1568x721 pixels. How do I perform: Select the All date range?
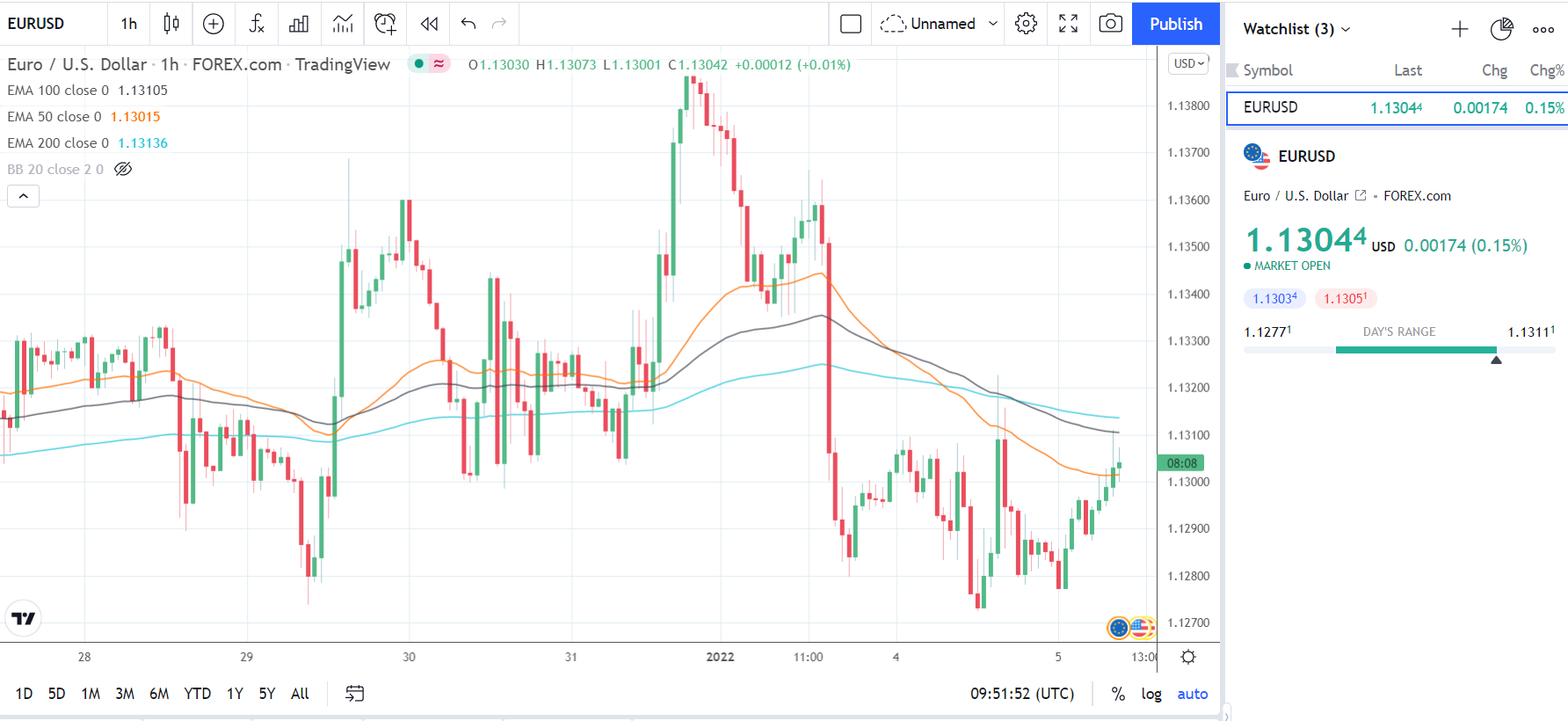tap(300, 694)
